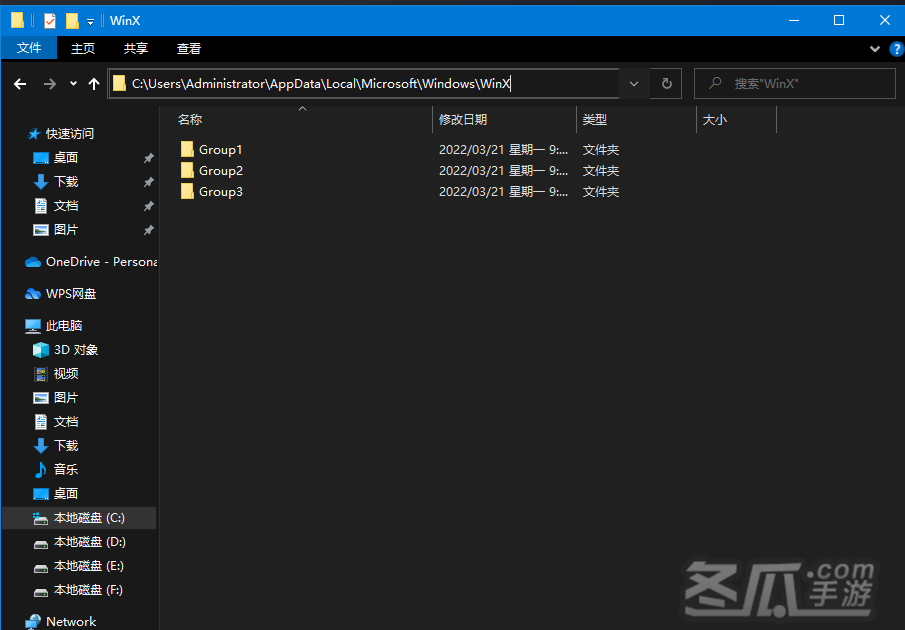The width and height of the screenshot is (905, 630).
Task: Switch to the 查看 ribbon tab
Action: 189,48
